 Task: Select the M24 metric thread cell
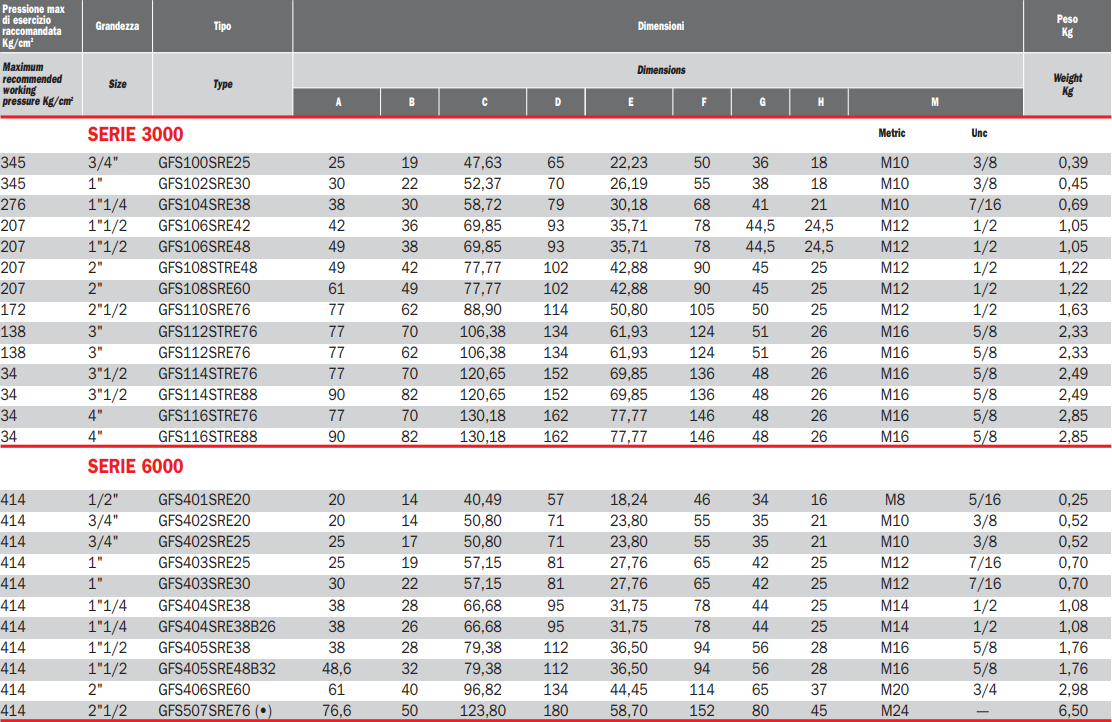pyautogui.click(x=895, y=710)
